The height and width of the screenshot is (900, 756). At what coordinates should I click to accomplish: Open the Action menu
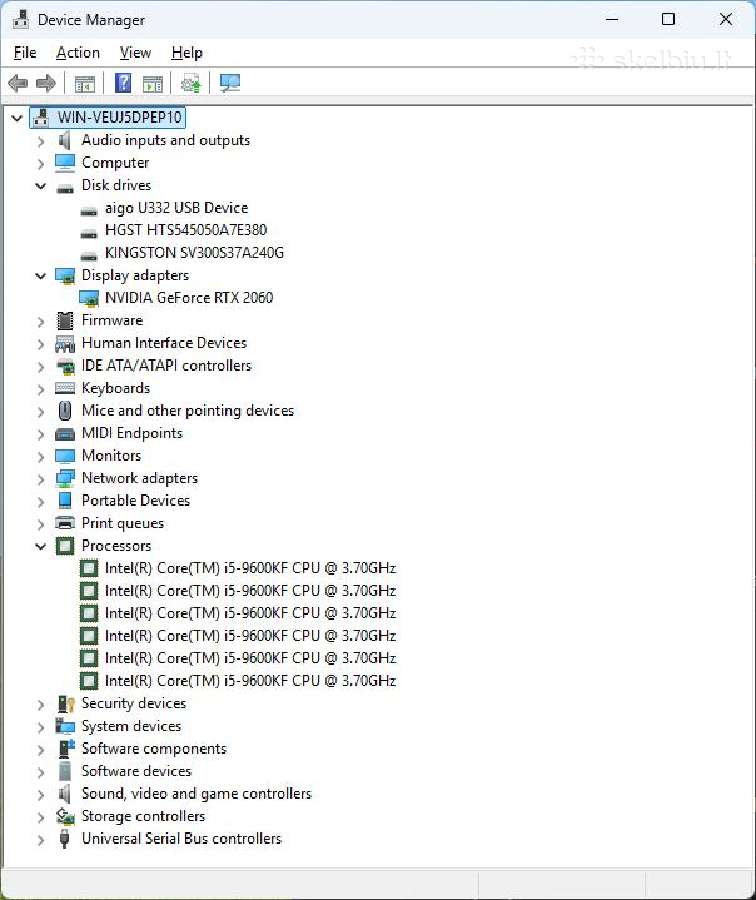(x=78, y=53)
